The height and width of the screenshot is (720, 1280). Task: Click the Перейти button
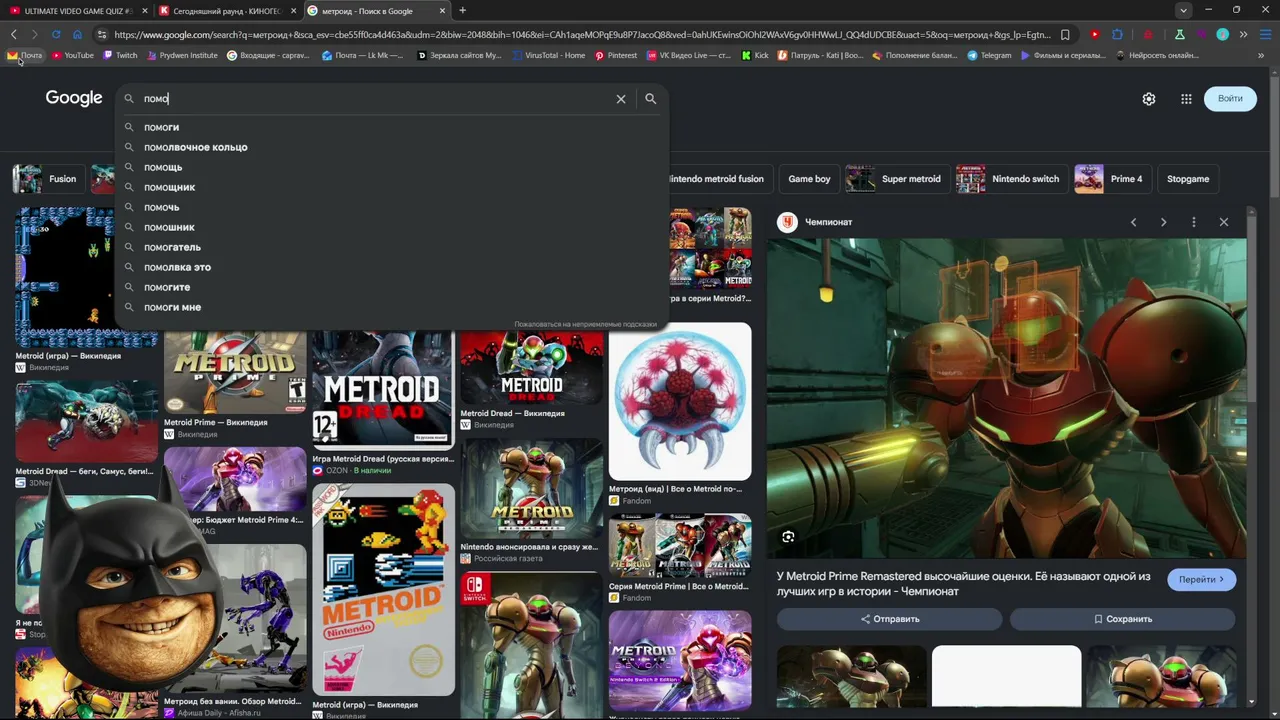coord(1202,579)
